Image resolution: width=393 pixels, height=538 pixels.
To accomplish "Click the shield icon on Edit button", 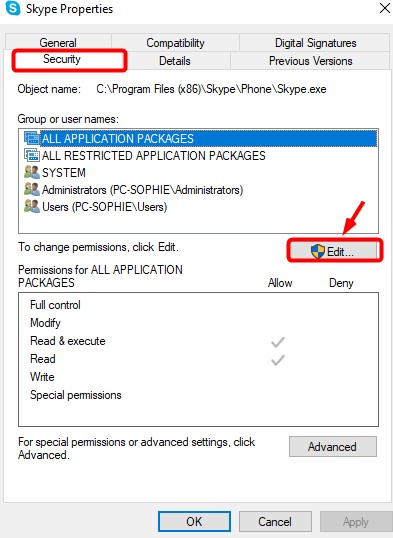I will click(317, 252).
